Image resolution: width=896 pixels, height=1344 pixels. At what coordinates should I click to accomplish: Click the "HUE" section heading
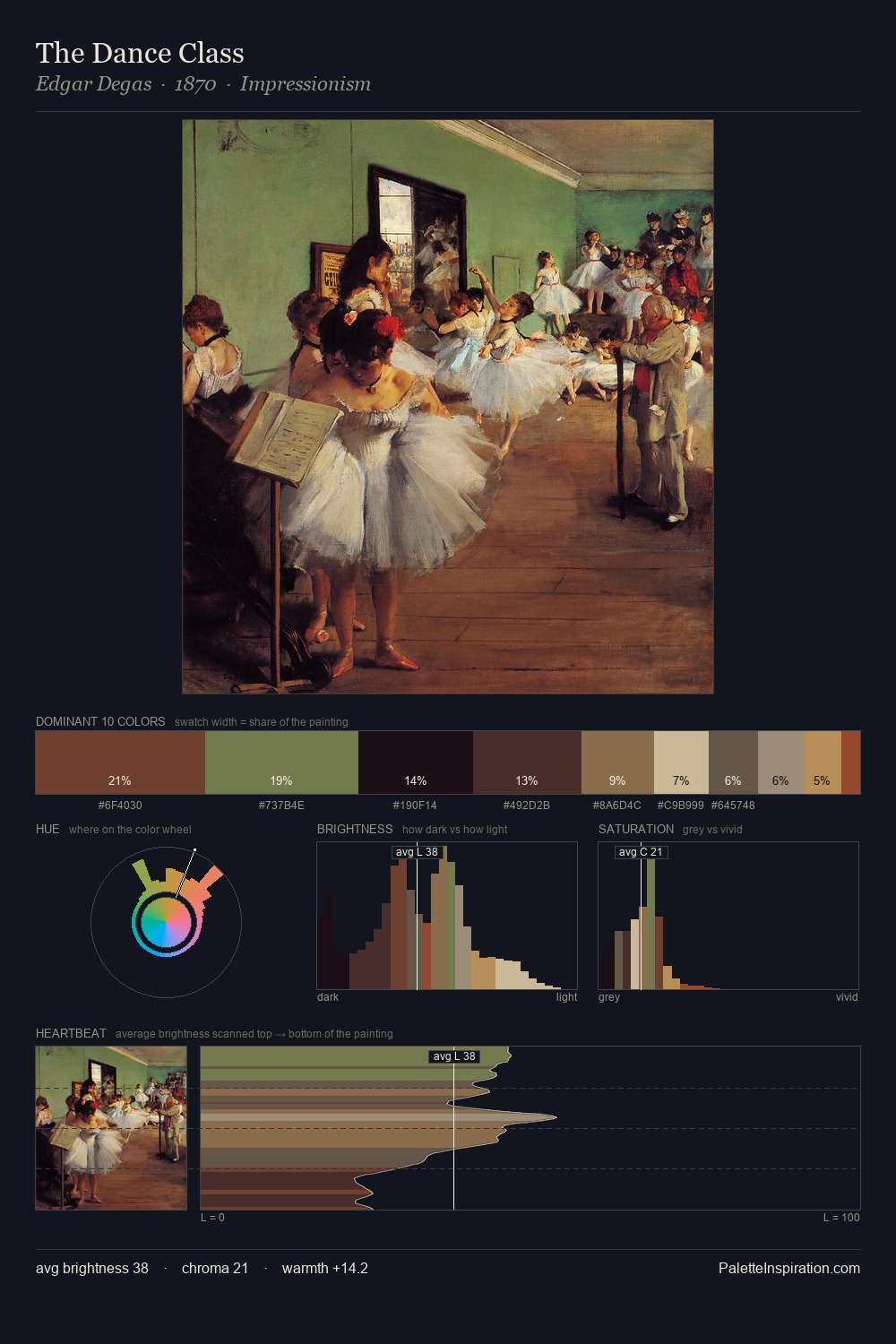(x=47, y=829)
